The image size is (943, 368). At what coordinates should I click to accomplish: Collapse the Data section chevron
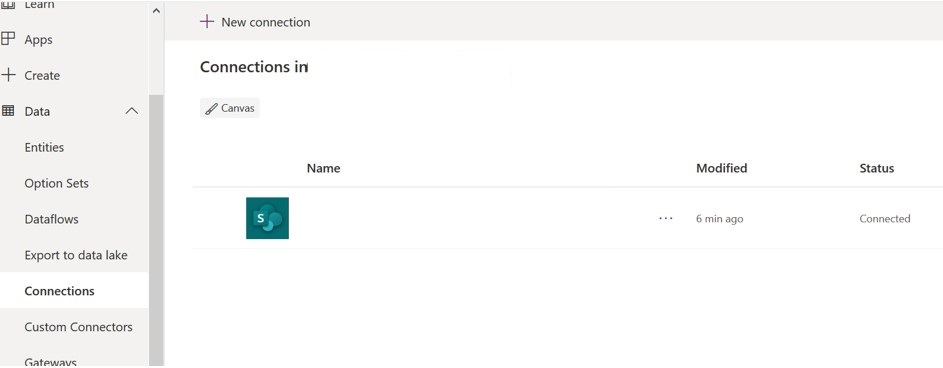pos(132,111)
